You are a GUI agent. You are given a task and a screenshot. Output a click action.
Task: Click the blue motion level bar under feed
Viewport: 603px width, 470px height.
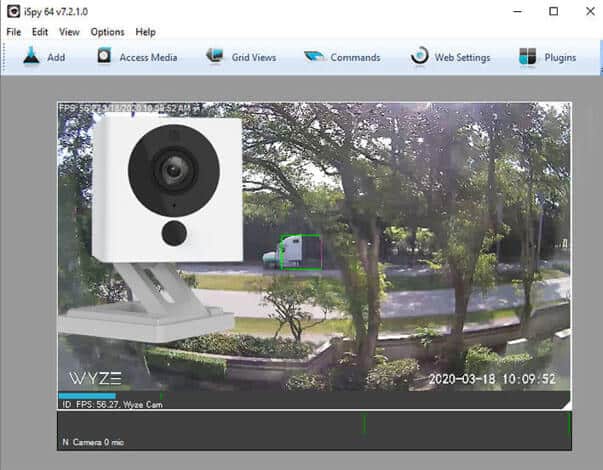pos(87,396)
